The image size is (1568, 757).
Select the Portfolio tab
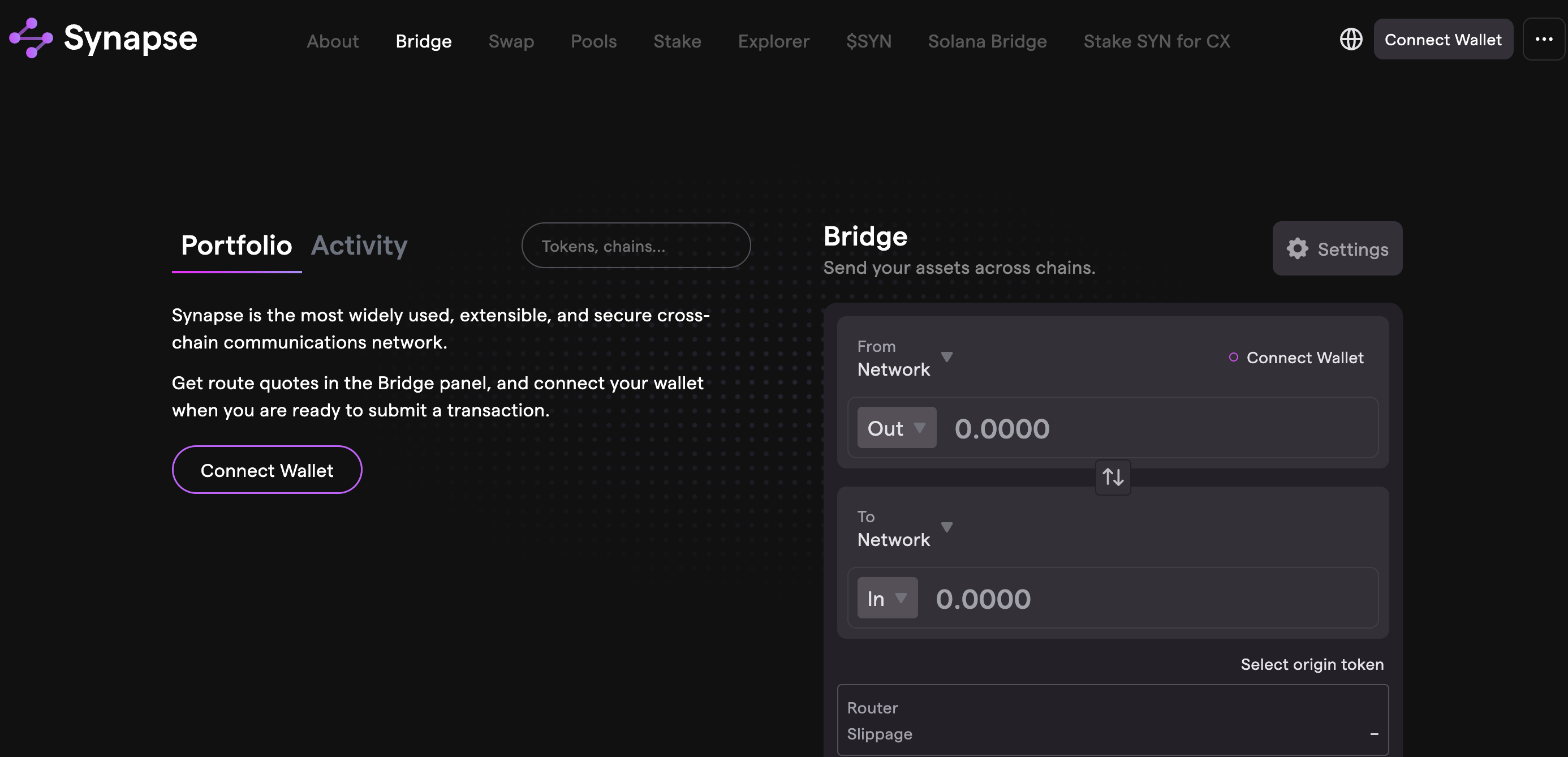pos(236,246)
